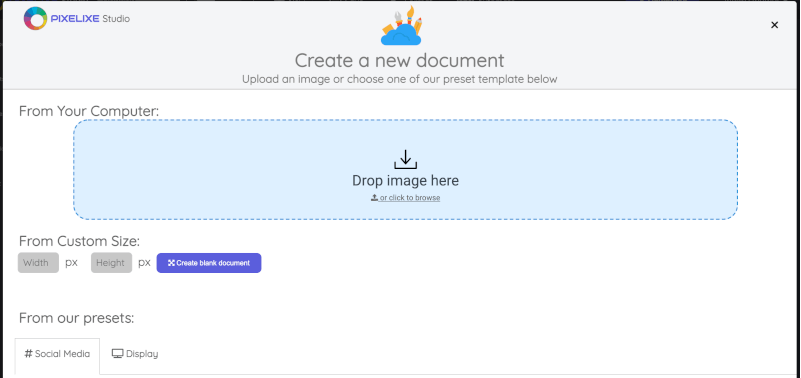
Task: Click the "Drop image here" text
Action: 406,180
